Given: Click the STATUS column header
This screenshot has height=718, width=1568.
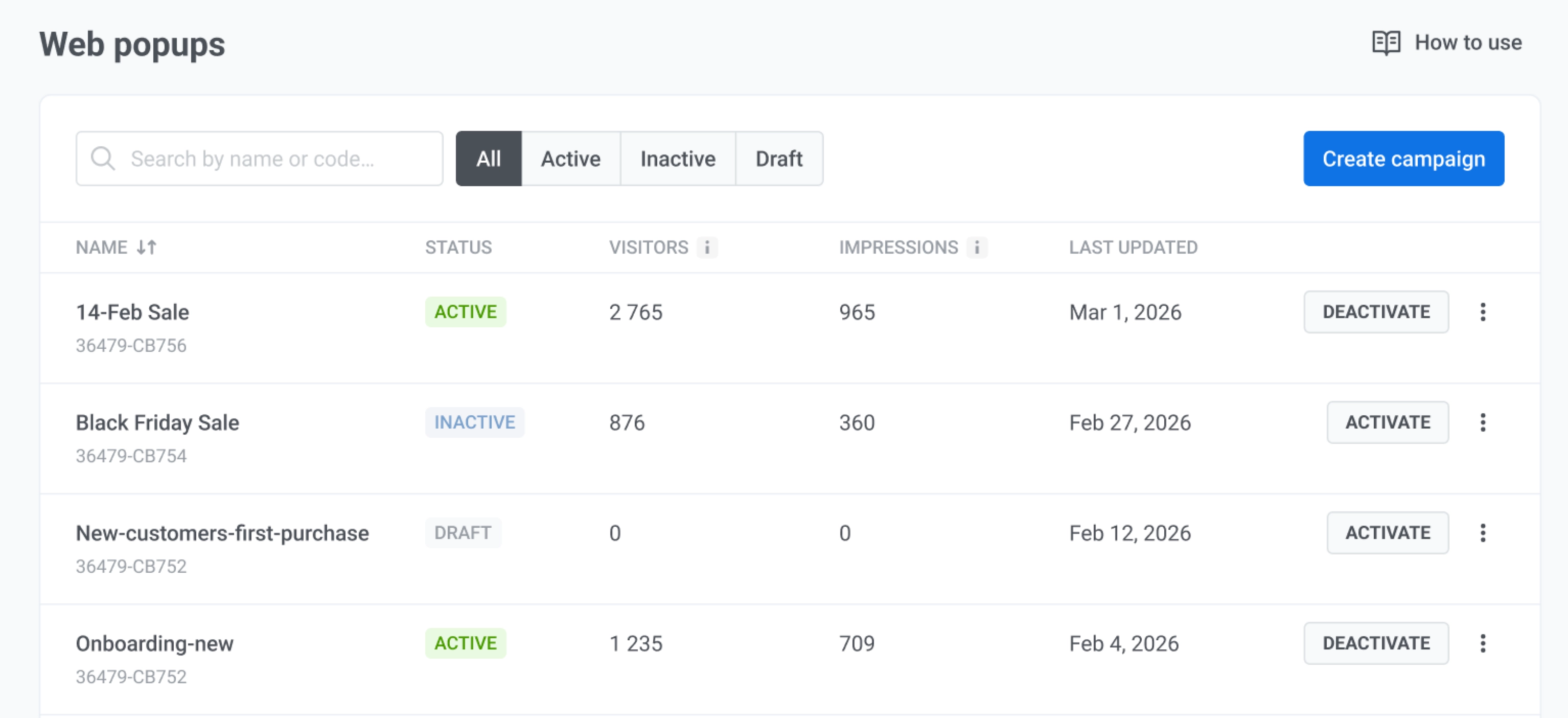Looking at the screenshot, I should (458, 247).
